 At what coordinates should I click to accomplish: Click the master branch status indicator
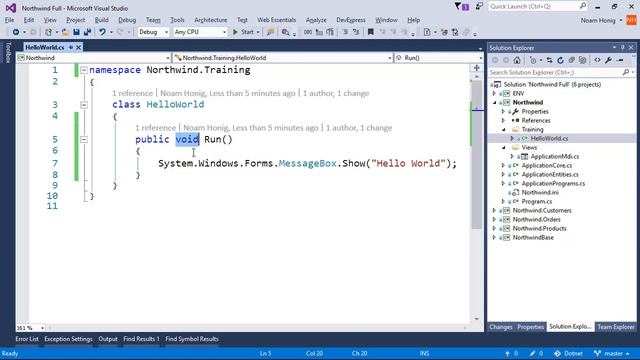[x=611, y=353]
